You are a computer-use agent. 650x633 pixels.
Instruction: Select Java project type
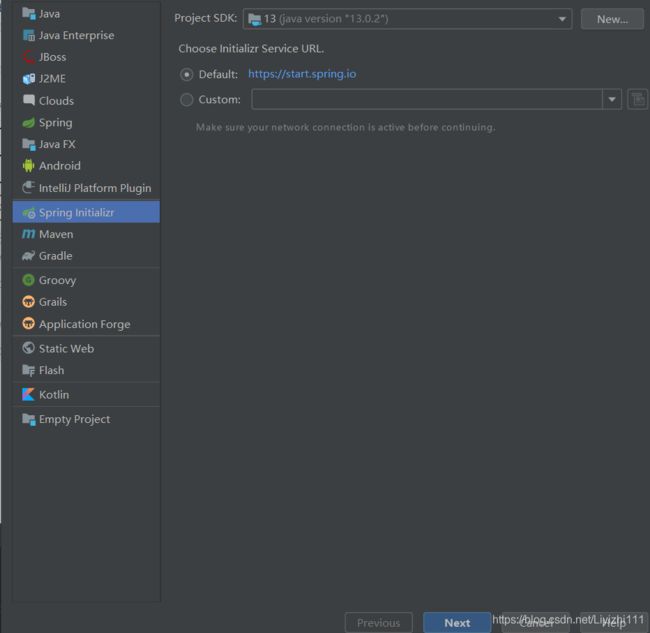pyautogui.click(x=86, y=14)
